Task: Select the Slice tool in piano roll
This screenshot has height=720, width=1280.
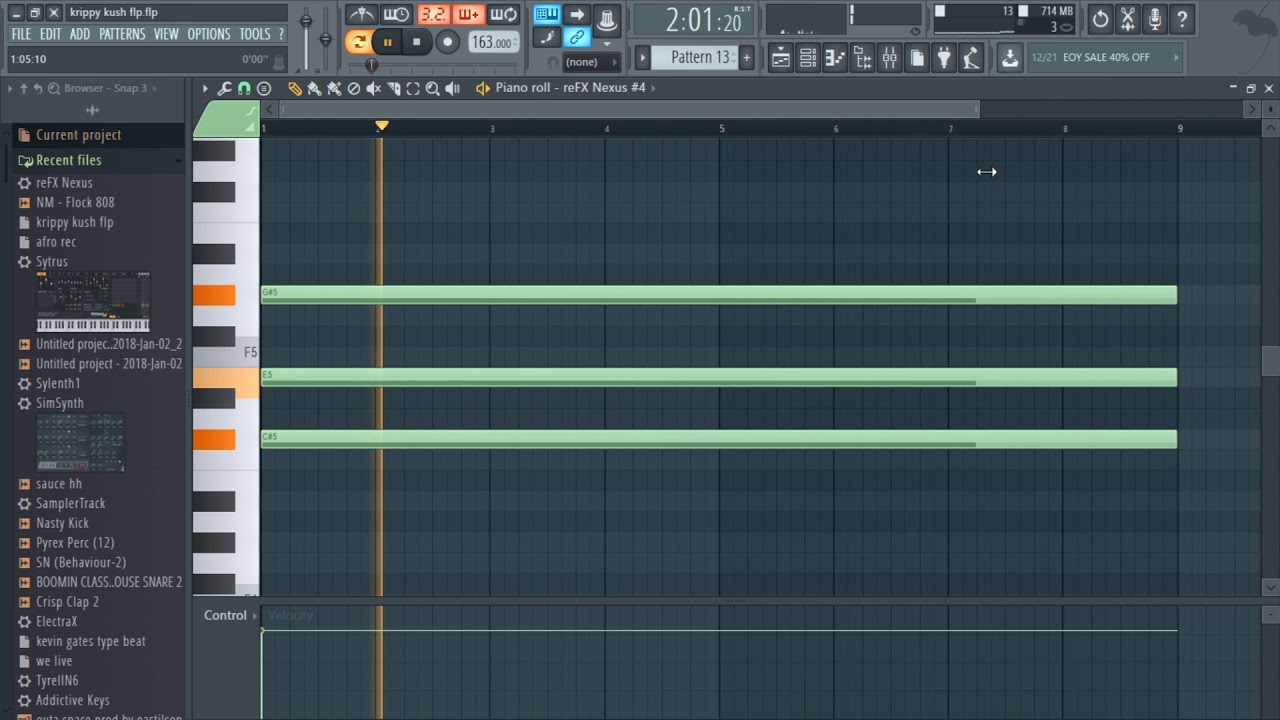Action: (393, 88)
